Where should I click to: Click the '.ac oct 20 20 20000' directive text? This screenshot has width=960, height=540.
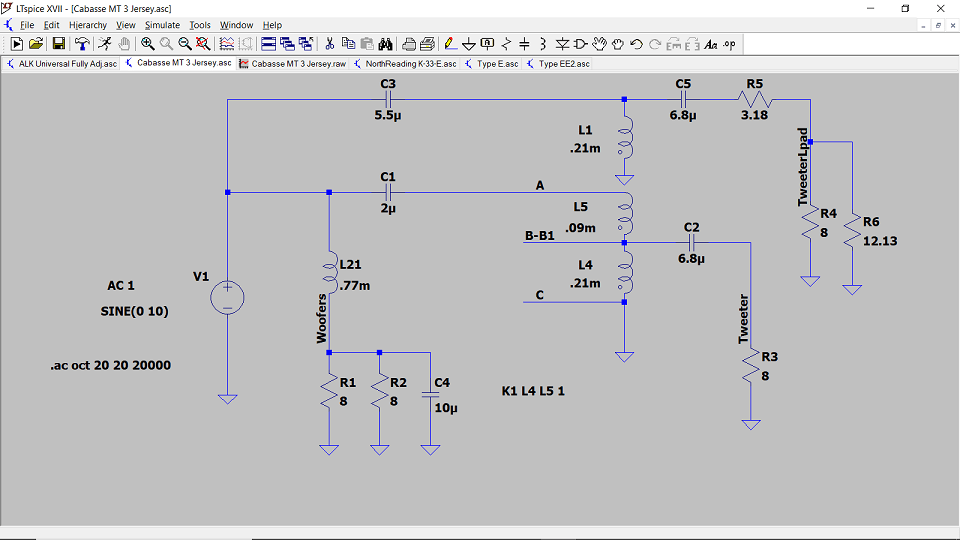click(x=110, y=366)
